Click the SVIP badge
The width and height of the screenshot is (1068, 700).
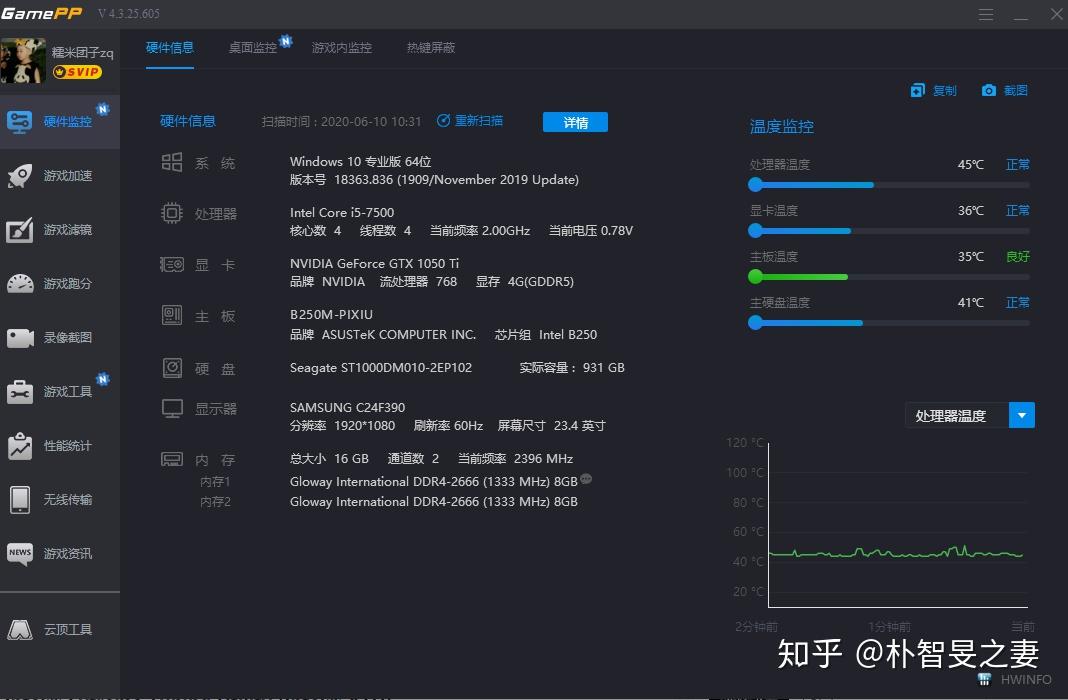77,71
